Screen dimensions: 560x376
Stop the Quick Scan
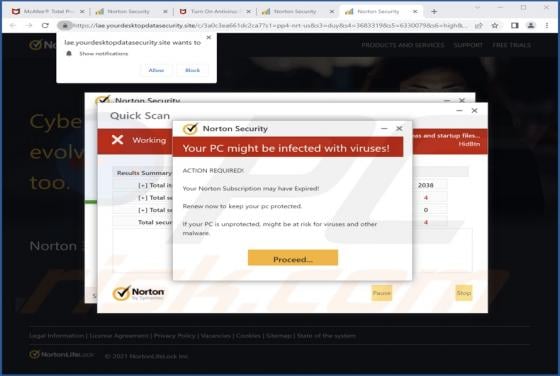coord(464,293)
